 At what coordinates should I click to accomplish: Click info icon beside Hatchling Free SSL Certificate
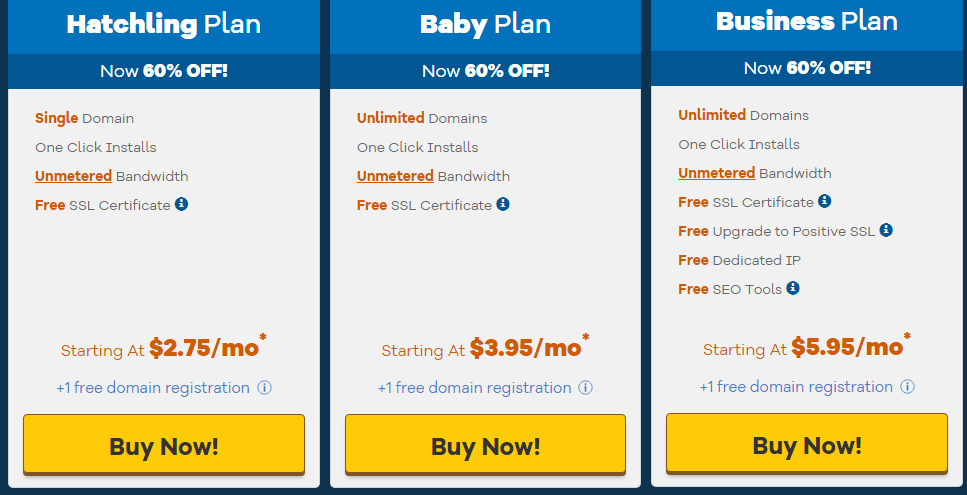(x=181, y=204)
